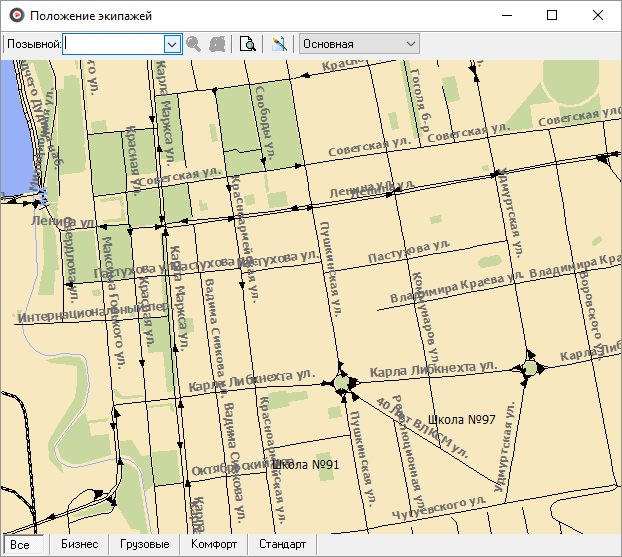Click the Школа №91 map label

(306, 464)
